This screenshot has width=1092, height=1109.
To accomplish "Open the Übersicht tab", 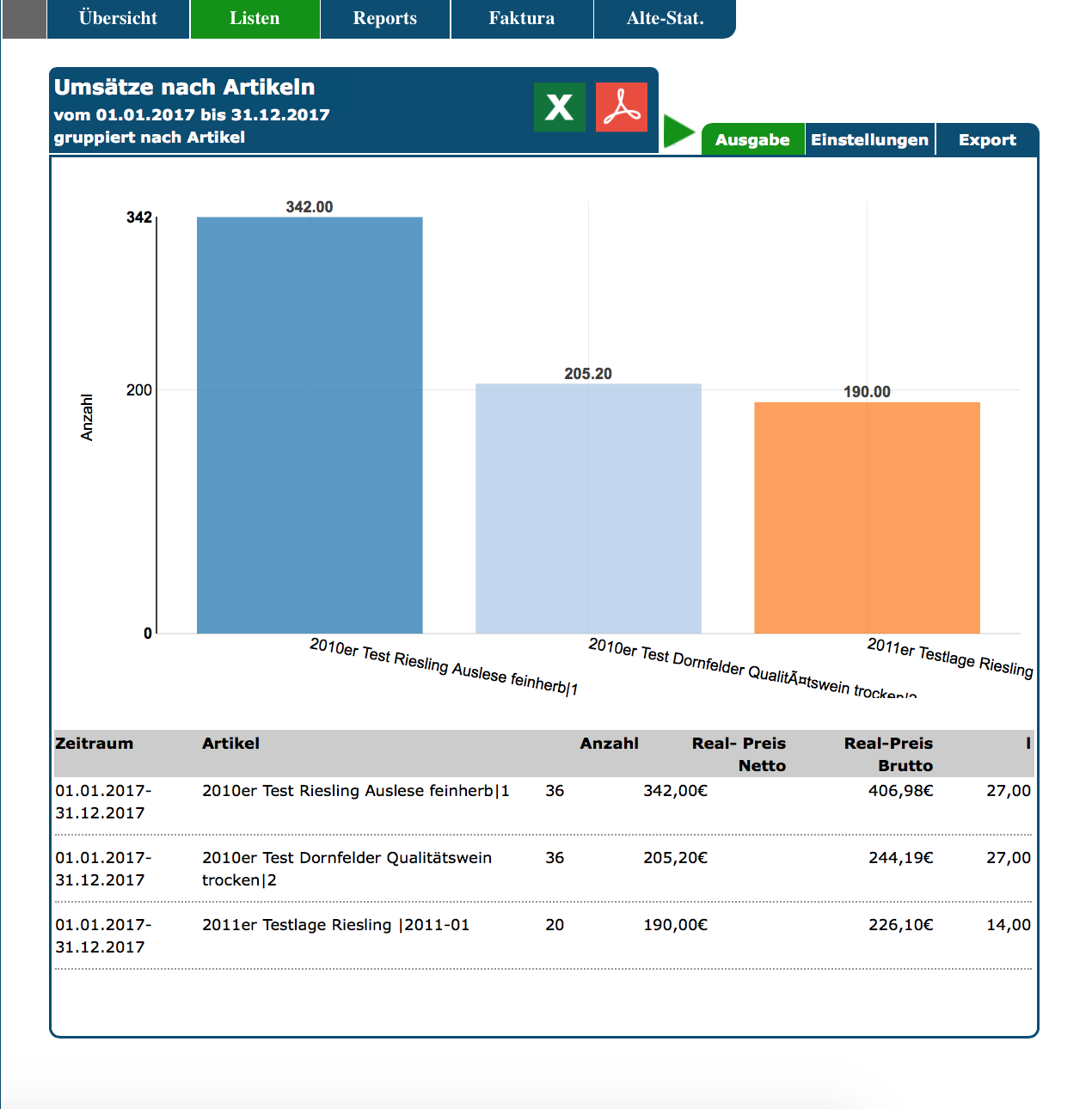I will 118,19.
